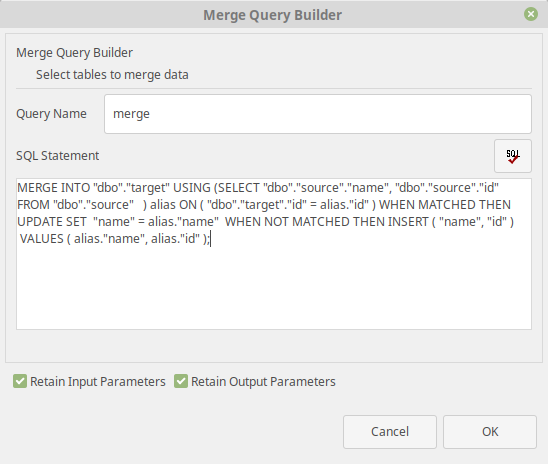Click the Merge Query Builder title bar
This screenshot has width=548, height=464.
tap(273, 15)
